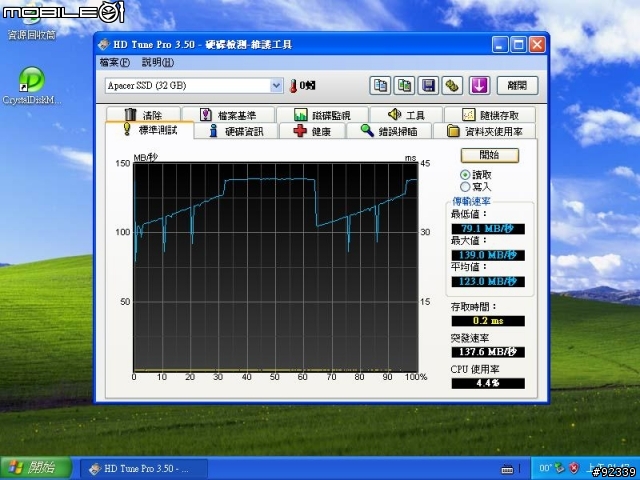This screenshot has height=480, width=640.
Task: Switch to the 硬碟資訊 info tab
Action: click(237, 131)
